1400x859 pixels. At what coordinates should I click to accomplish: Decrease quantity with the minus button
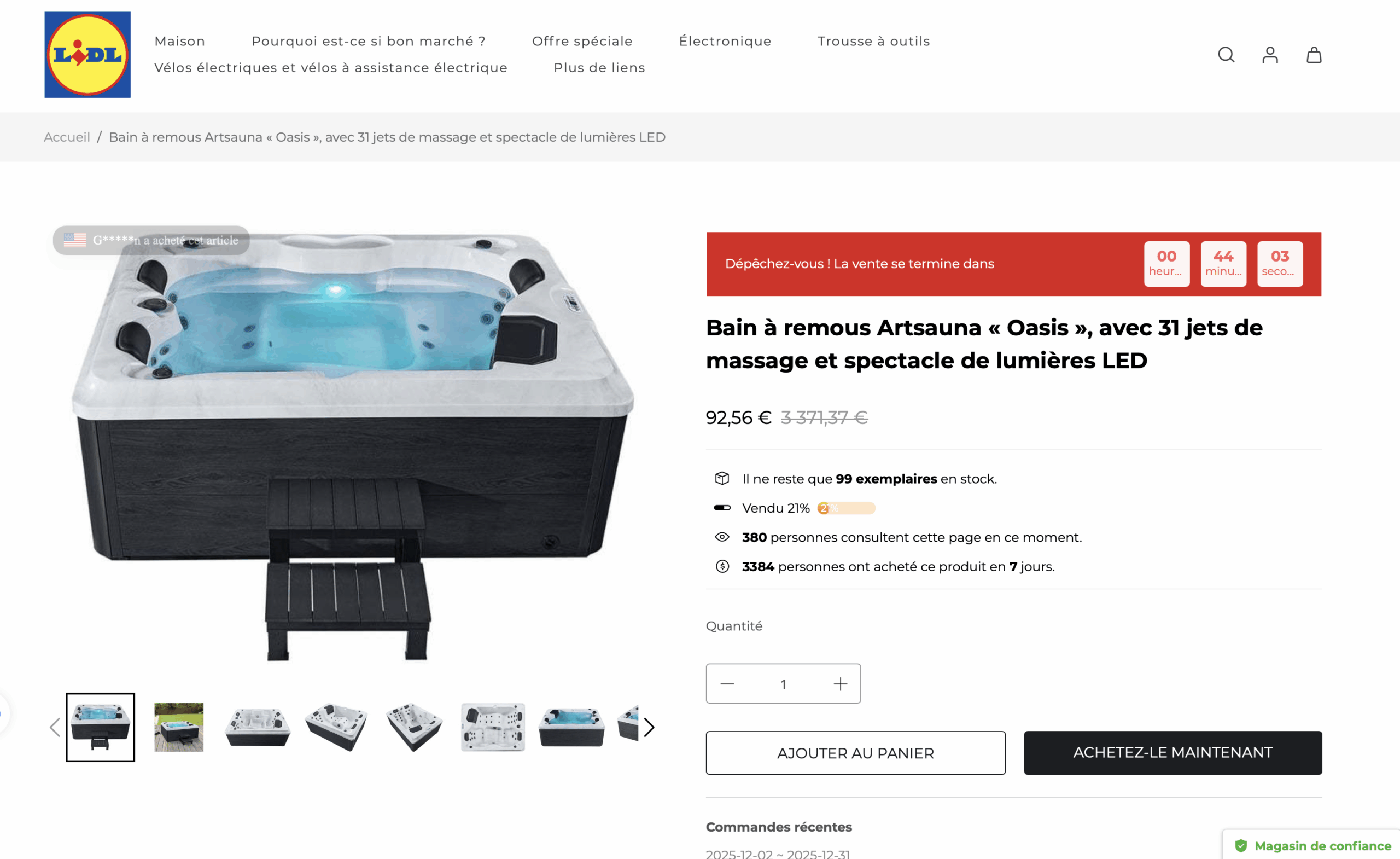(727, 683)
